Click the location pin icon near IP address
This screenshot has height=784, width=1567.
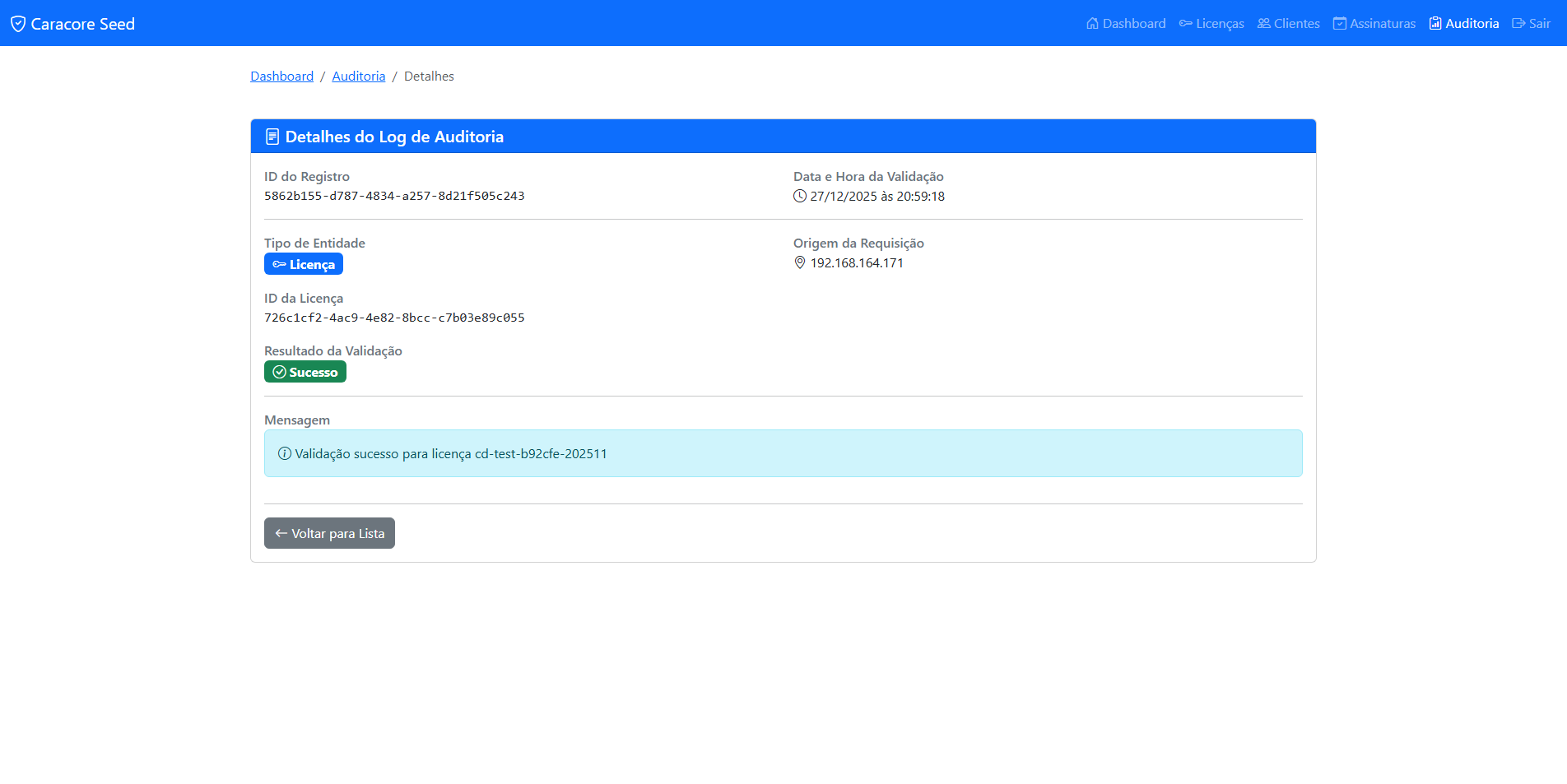click(x=800, y=262)
